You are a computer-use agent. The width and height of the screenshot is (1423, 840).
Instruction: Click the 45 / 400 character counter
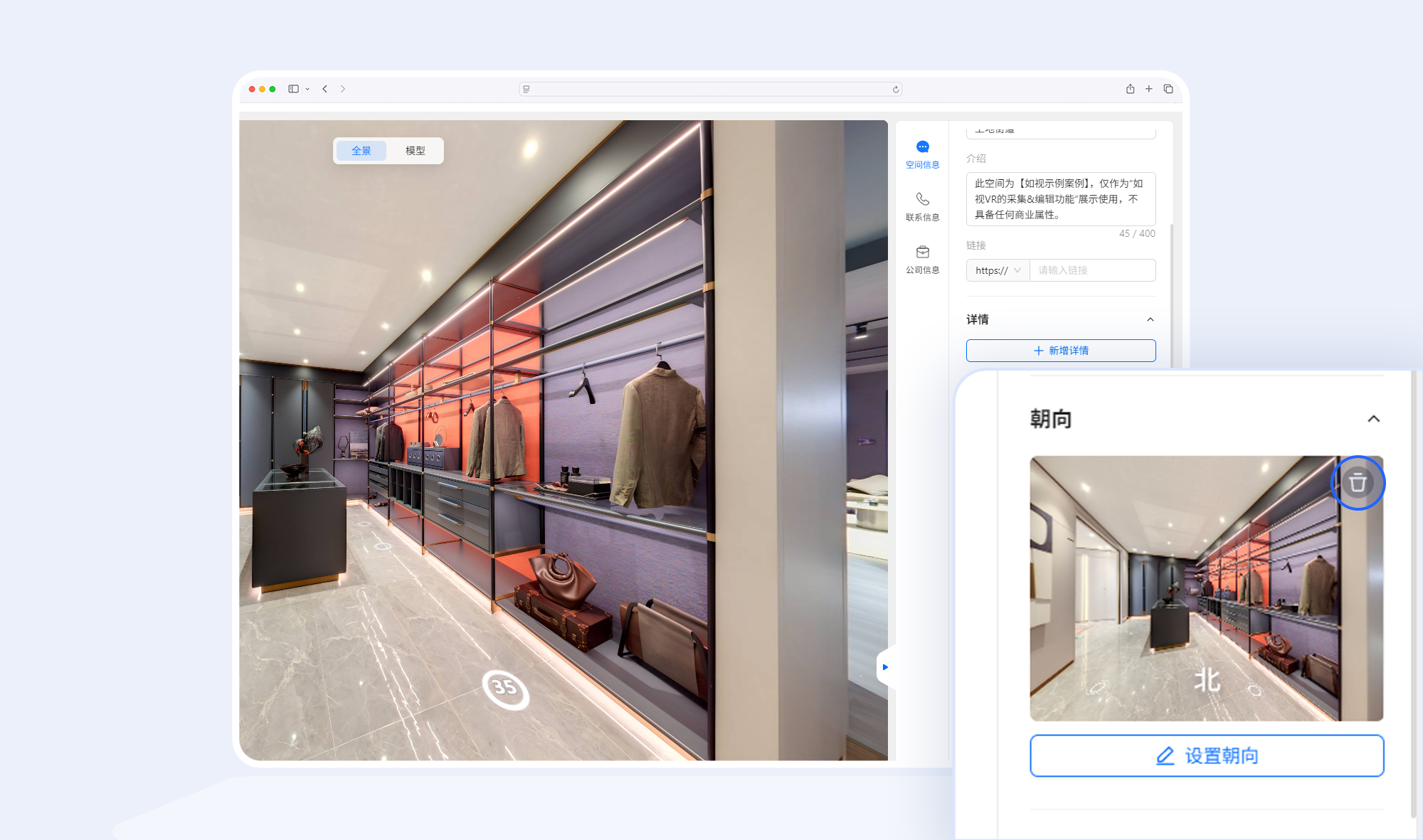[1137, 233]
